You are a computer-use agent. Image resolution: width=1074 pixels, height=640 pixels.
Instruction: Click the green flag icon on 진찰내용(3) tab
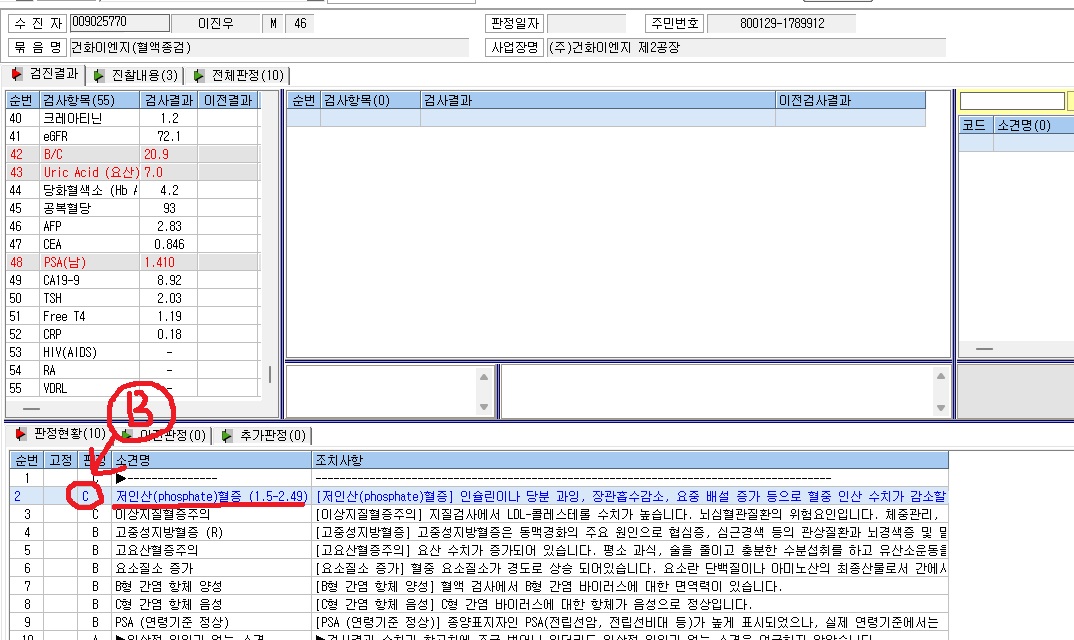99,75
